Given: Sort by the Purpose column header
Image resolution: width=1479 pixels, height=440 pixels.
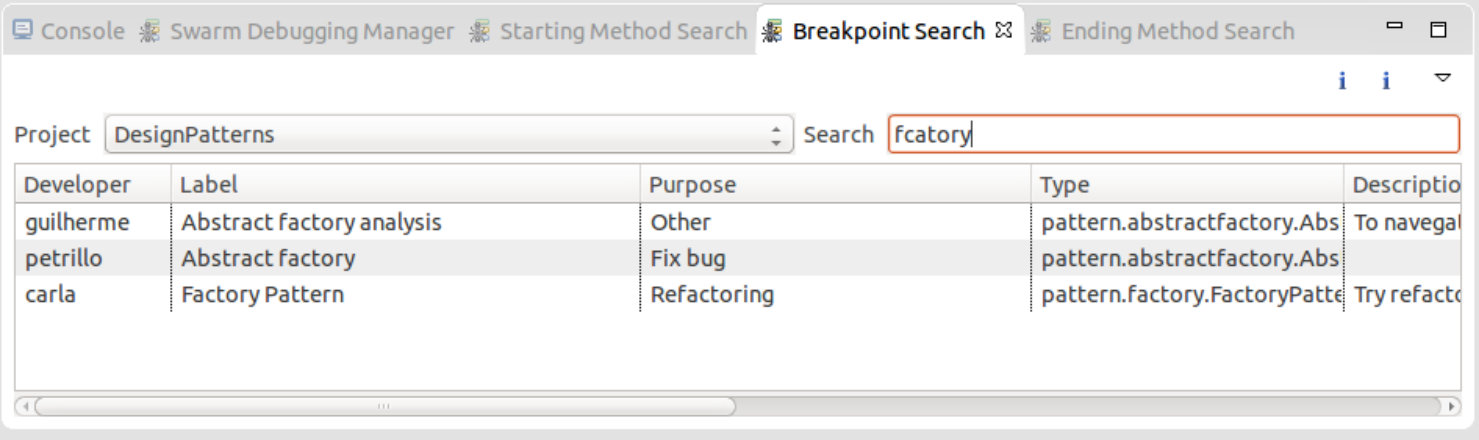Looking at the screenshot, I should pos(836,185).
